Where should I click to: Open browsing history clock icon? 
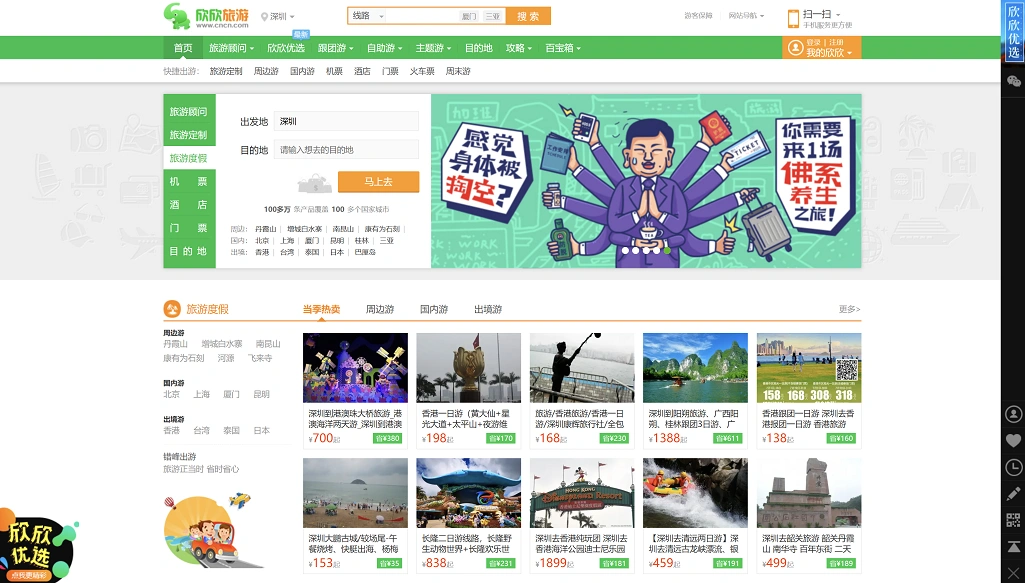pyautogui.click(x=1013, y=467)
